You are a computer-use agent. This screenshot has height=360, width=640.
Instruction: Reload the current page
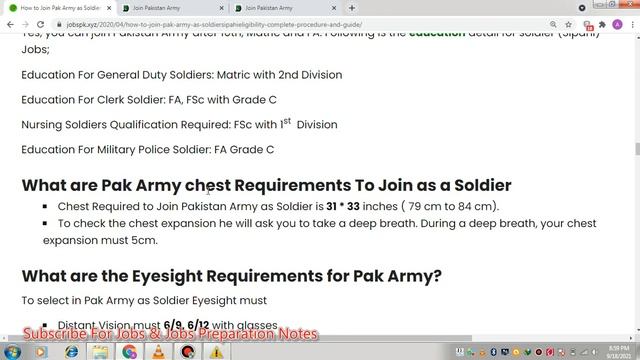tap(40, 24)
